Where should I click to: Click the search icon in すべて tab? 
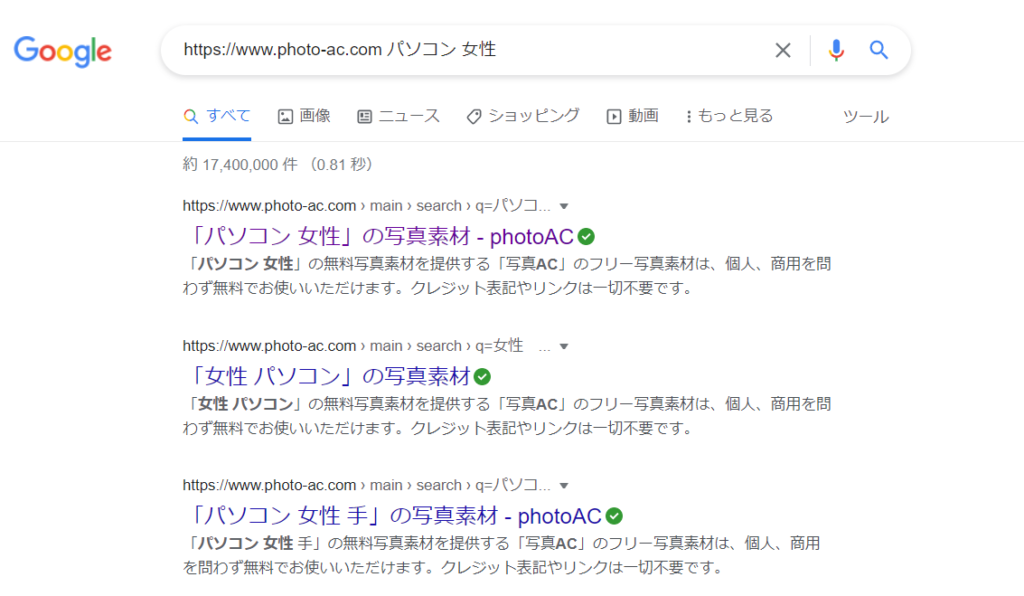(x=191, y=117)
